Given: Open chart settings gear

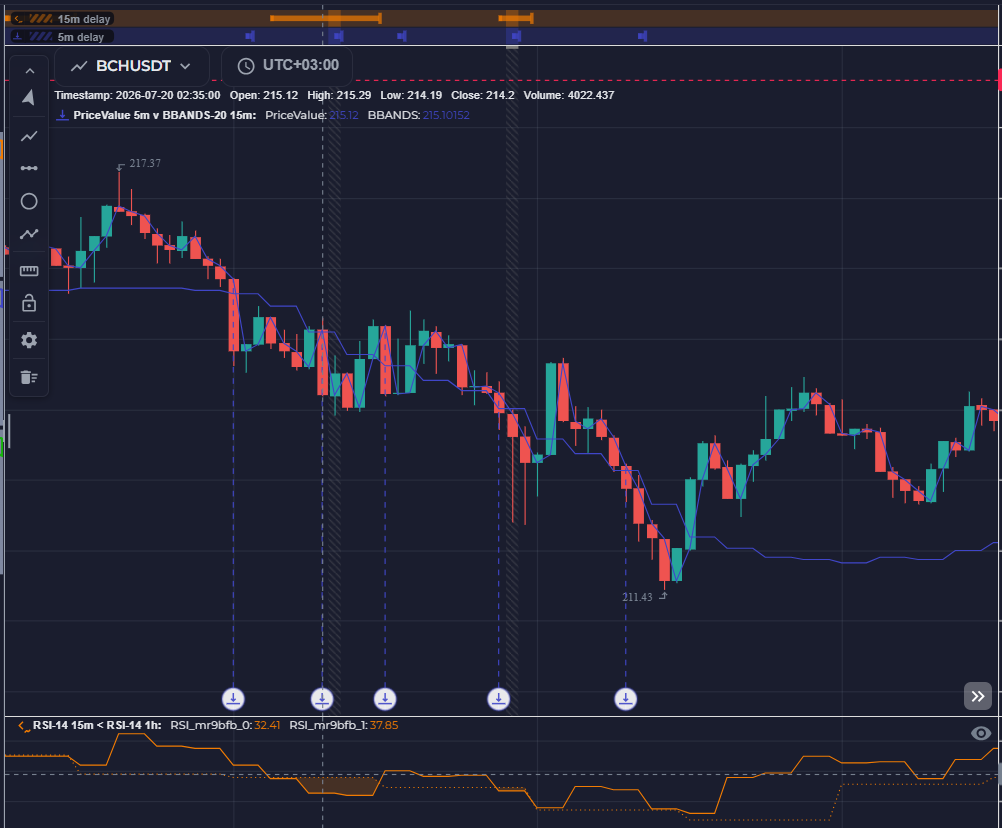Looking at the screenshot, I should 29,340.
